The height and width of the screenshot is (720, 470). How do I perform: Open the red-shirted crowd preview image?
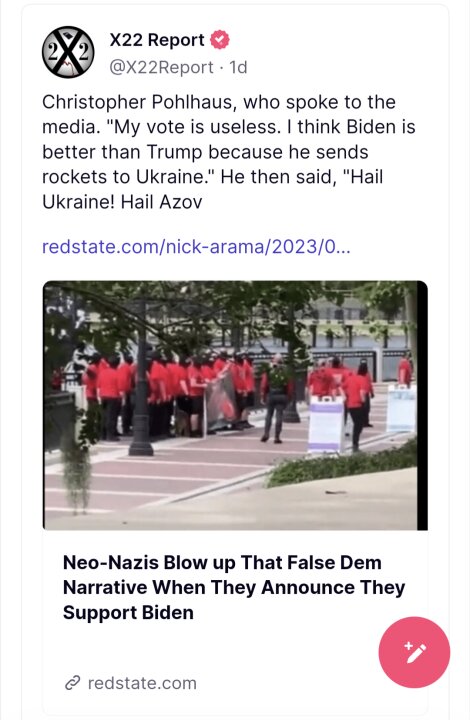(235, 405)
